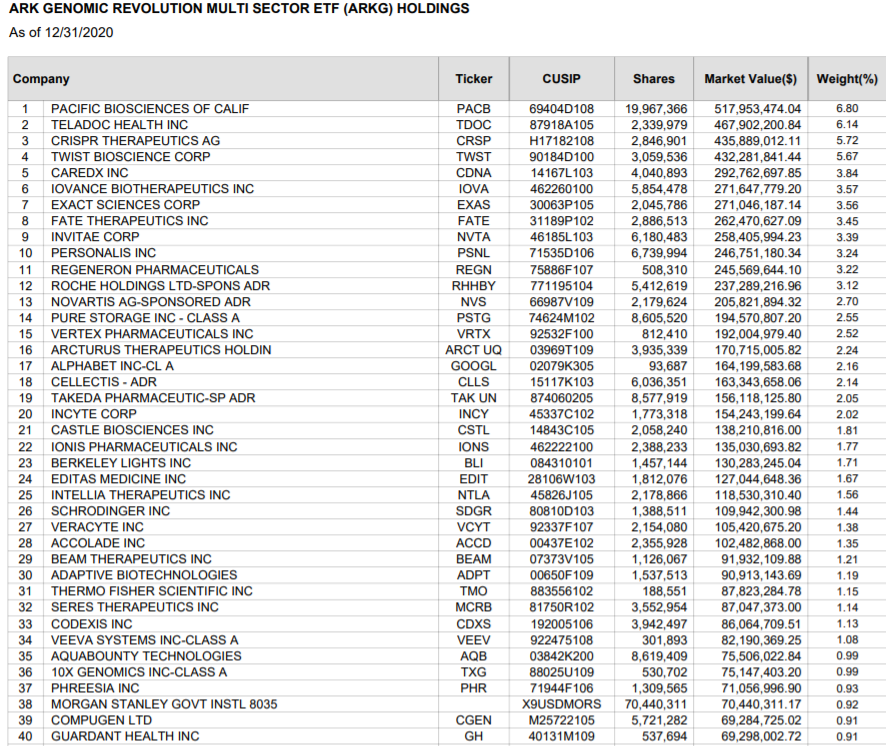Screen dimensions: 886x746
Task: Select THERMO FISHER SCIENTIFIC INC company name
Action: click(x=152, y=591)
